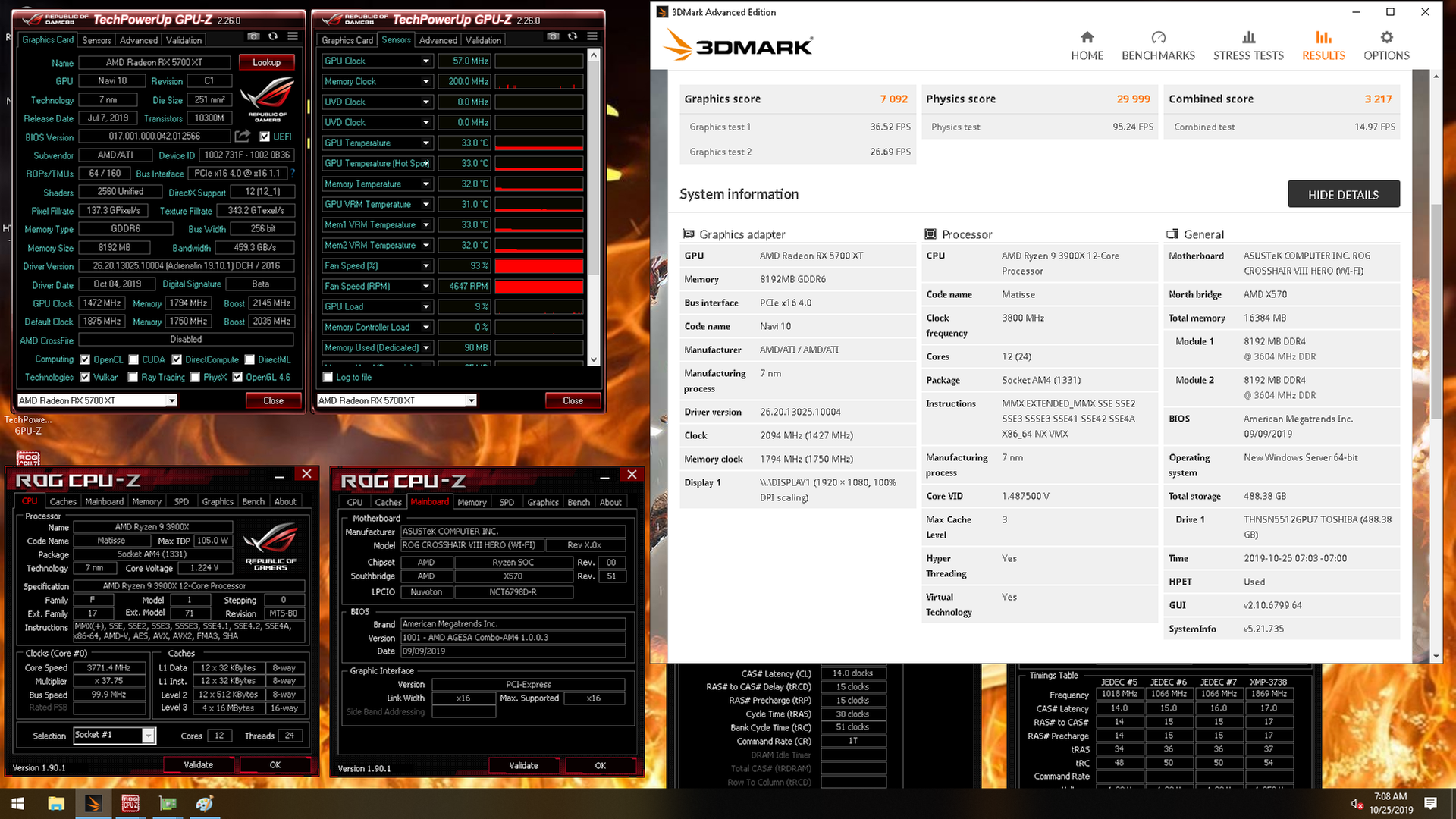Click Close in Sensors GPU-Z window
The image size is (1456, 819).
tap(573, 400)
